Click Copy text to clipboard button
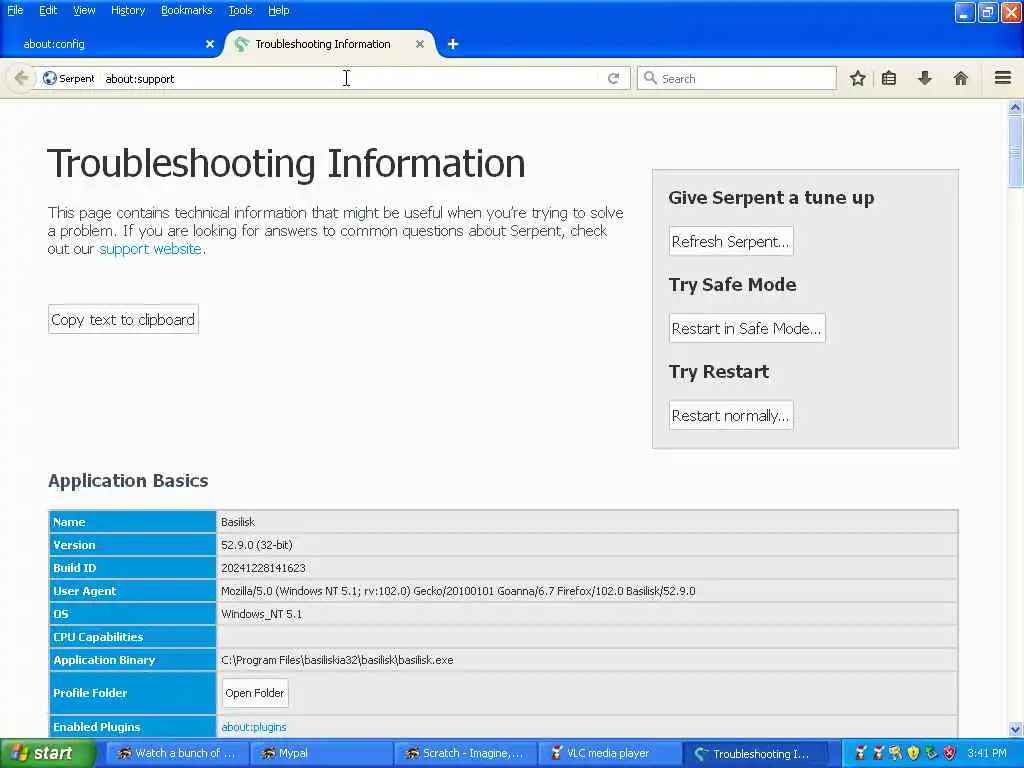The height and width of the screenshot is (768, 1024). click(123, 319)
